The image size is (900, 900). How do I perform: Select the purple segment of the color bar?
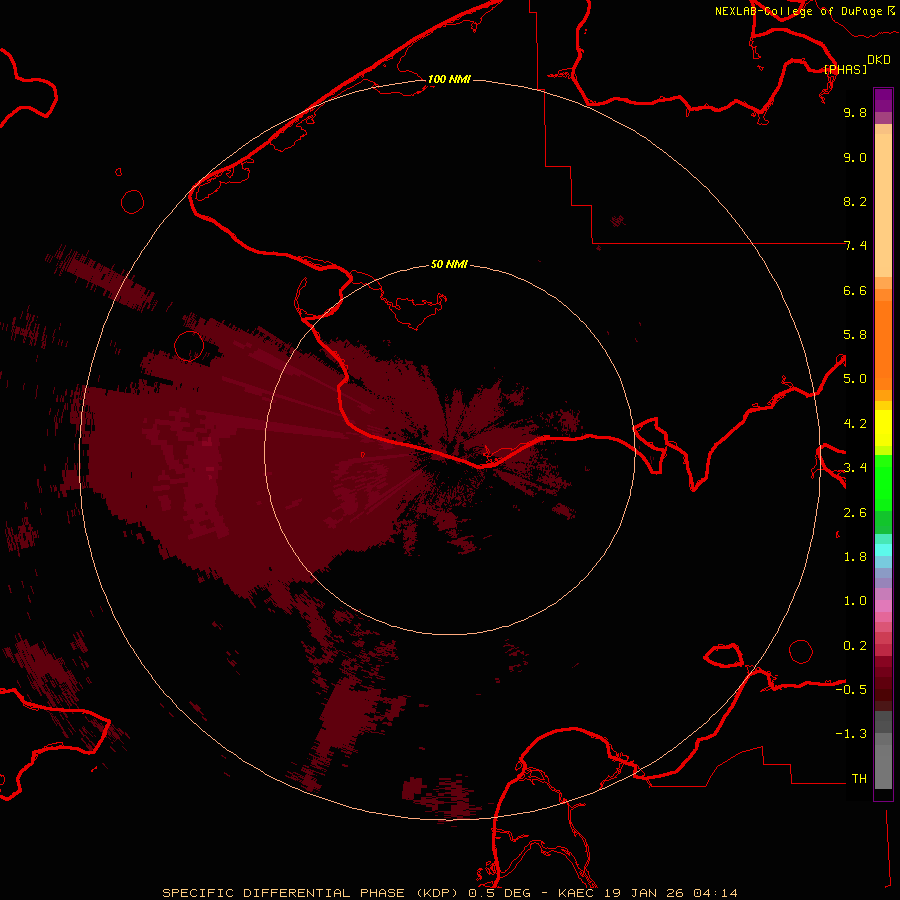pos(883,100)
